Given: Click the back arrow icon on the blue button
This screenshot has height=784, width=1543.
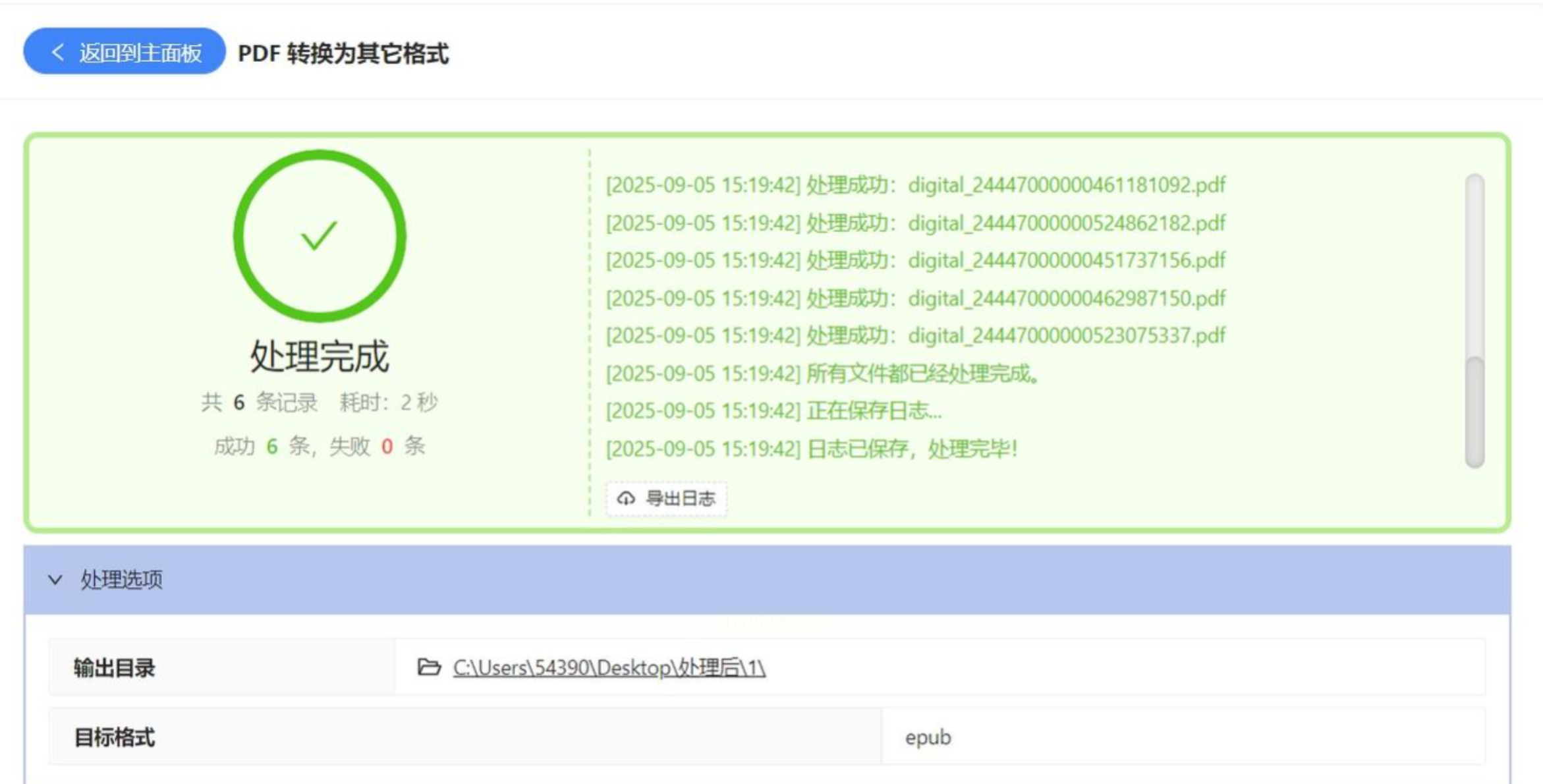Looking at the screenshot, I should 57,52.
